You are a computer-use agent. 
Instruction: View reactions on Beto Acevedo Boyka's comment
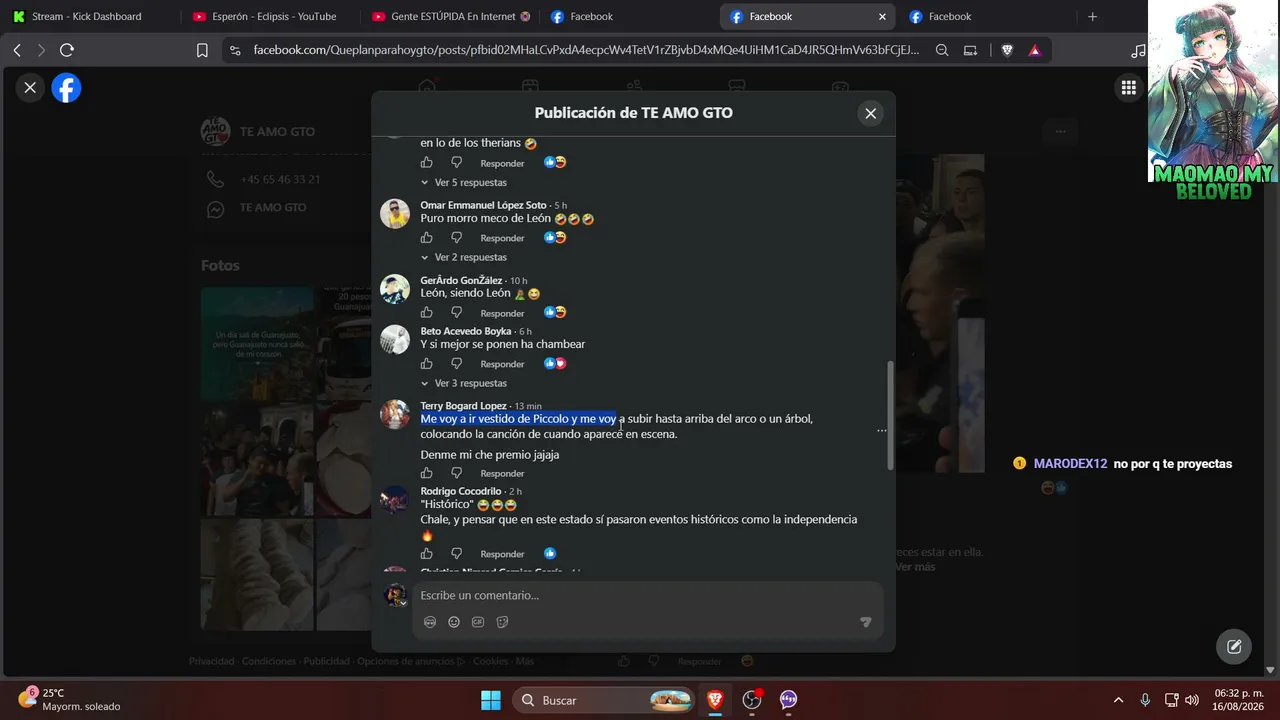555,364
